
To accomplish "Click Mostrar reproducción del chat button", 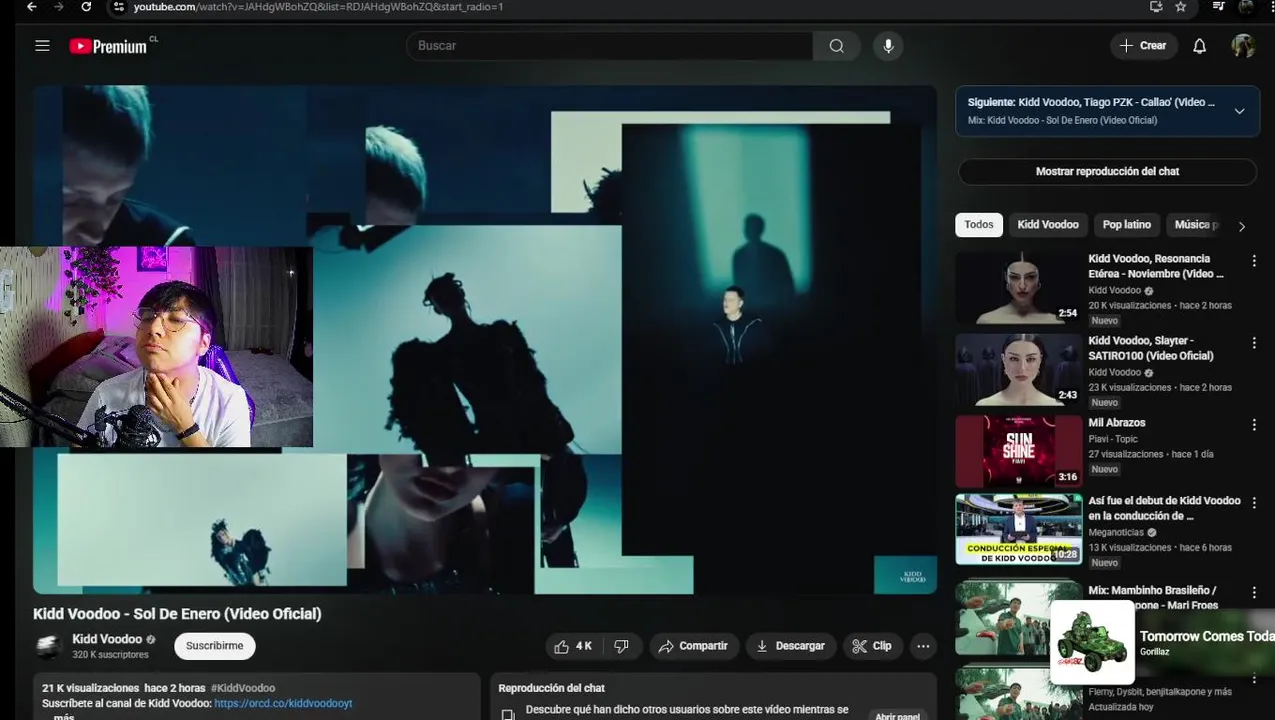I will coord(1107,172).
